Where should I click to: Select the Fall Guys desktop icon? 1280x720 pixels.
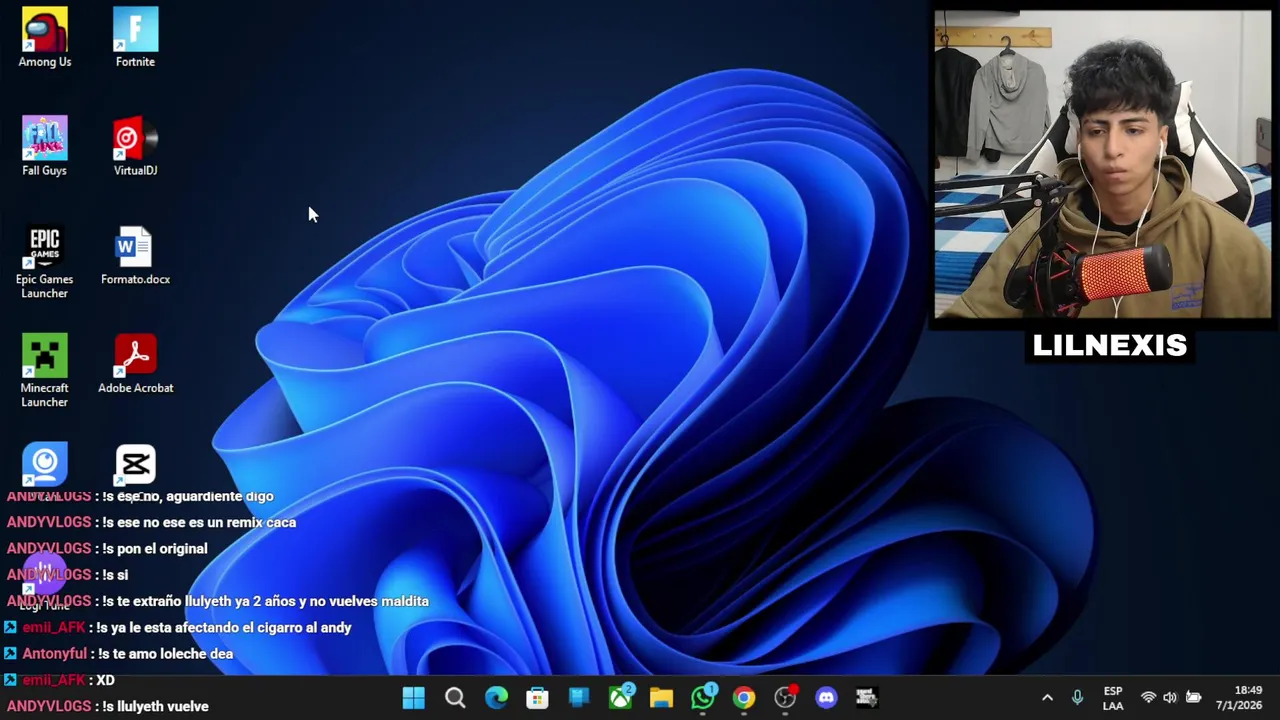tap(45, 147)
